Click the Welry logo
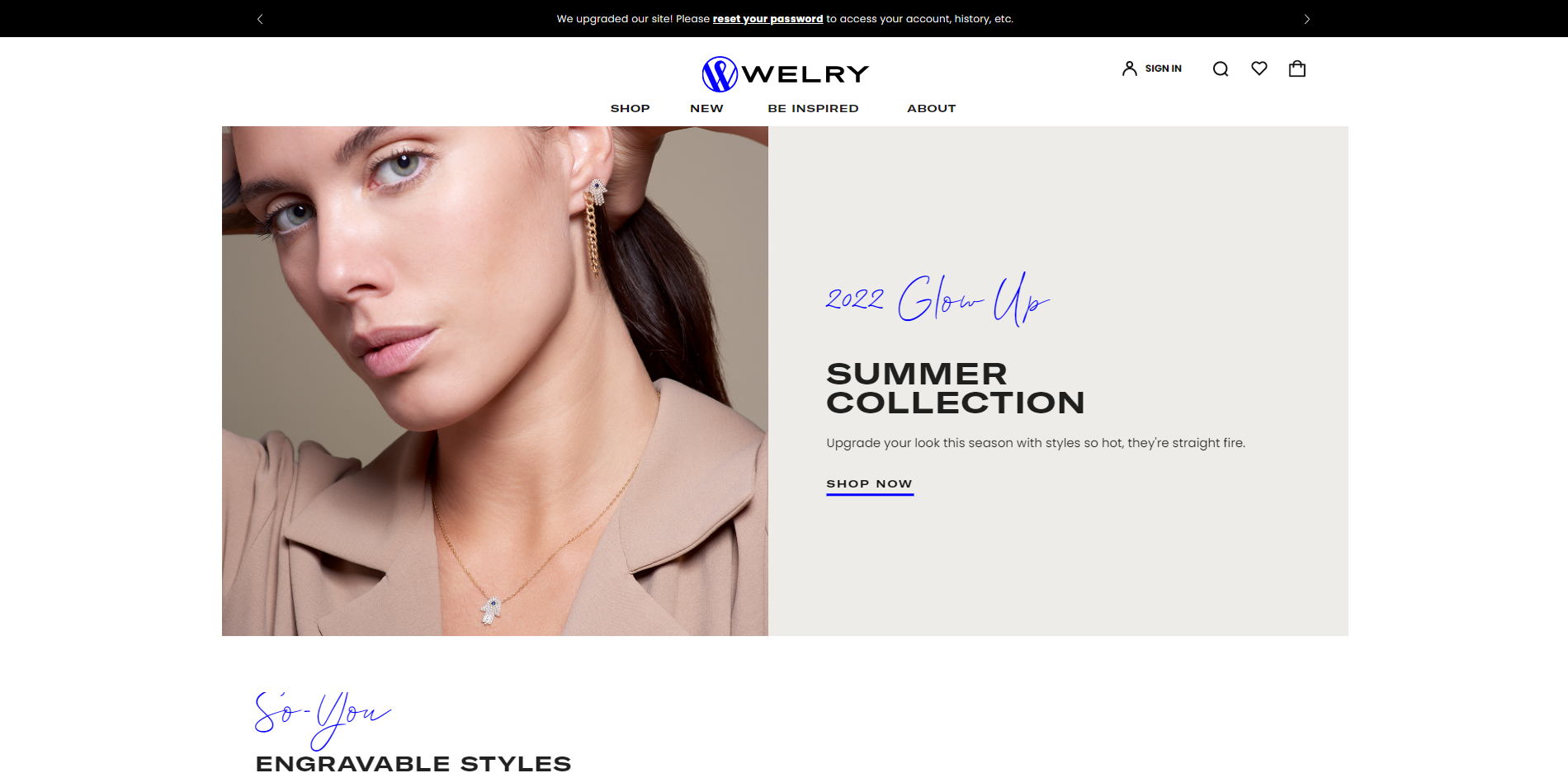This screenshot has width=1568, height=773. pos(785,74)
